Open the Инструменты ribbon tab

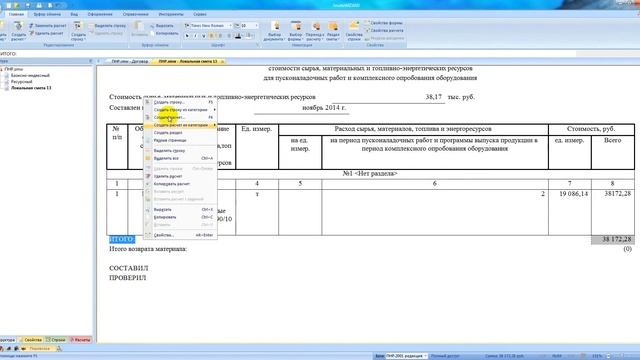171,14
